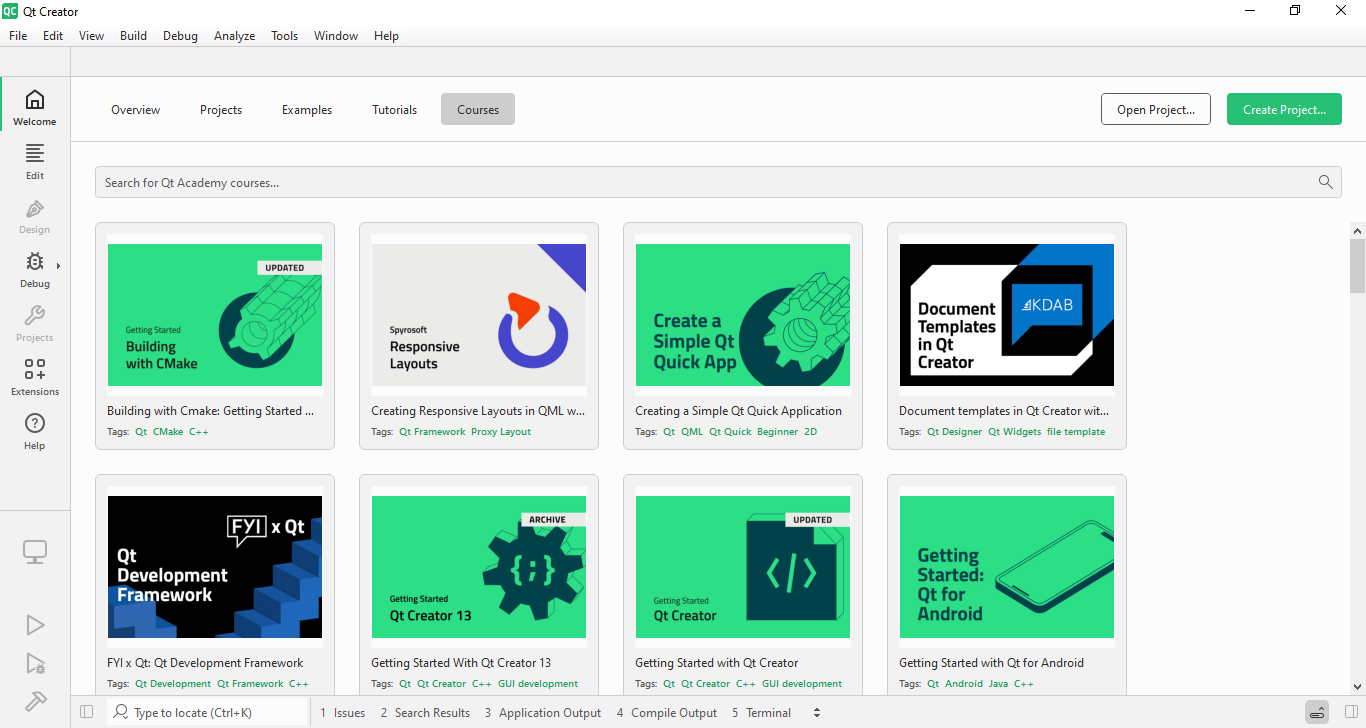
Task: Open the Build menu
Action: 133,36
